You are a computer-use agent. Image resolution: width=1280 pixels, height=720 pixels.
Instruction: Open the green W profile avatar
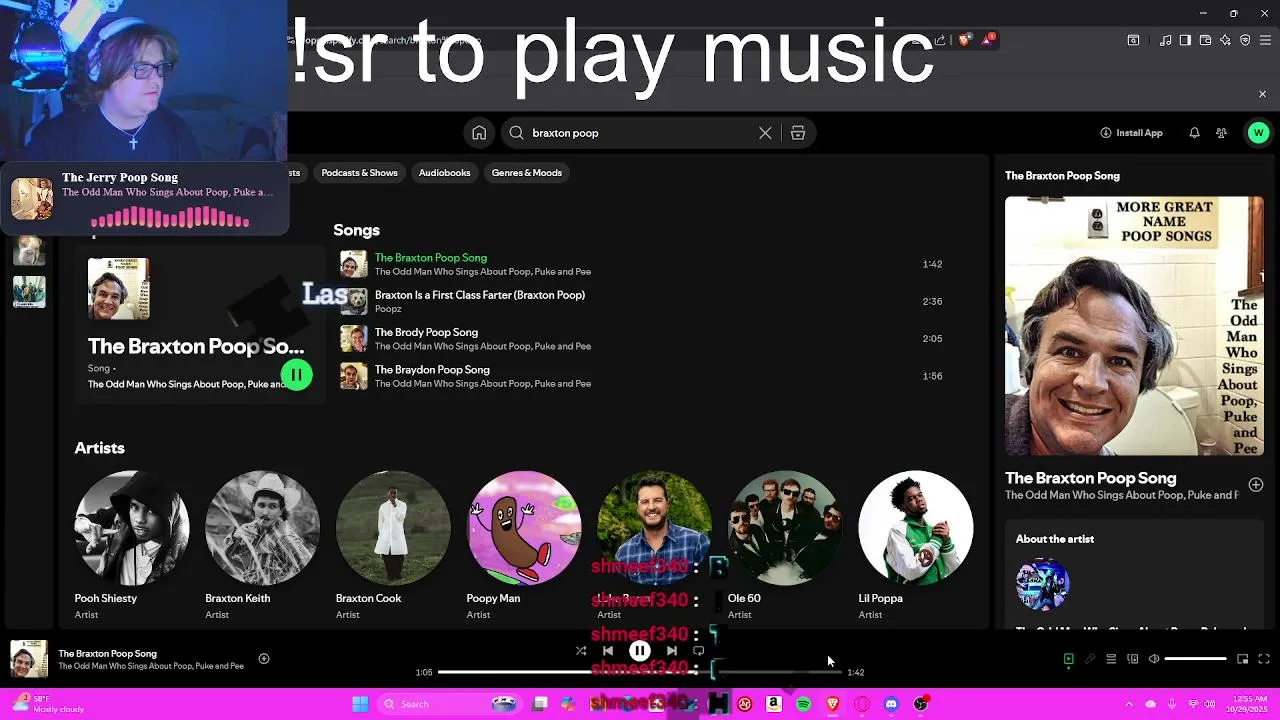point(1258,133)
